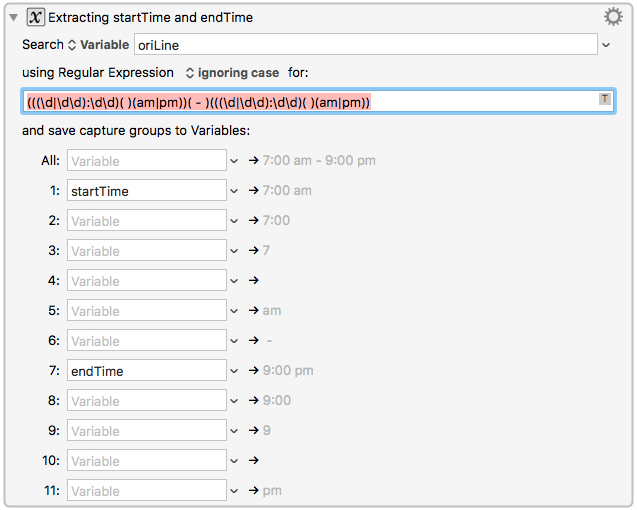Change the ignoring case popup option
This screenshot has height=510, width=637.
click(x=232, y=73)
